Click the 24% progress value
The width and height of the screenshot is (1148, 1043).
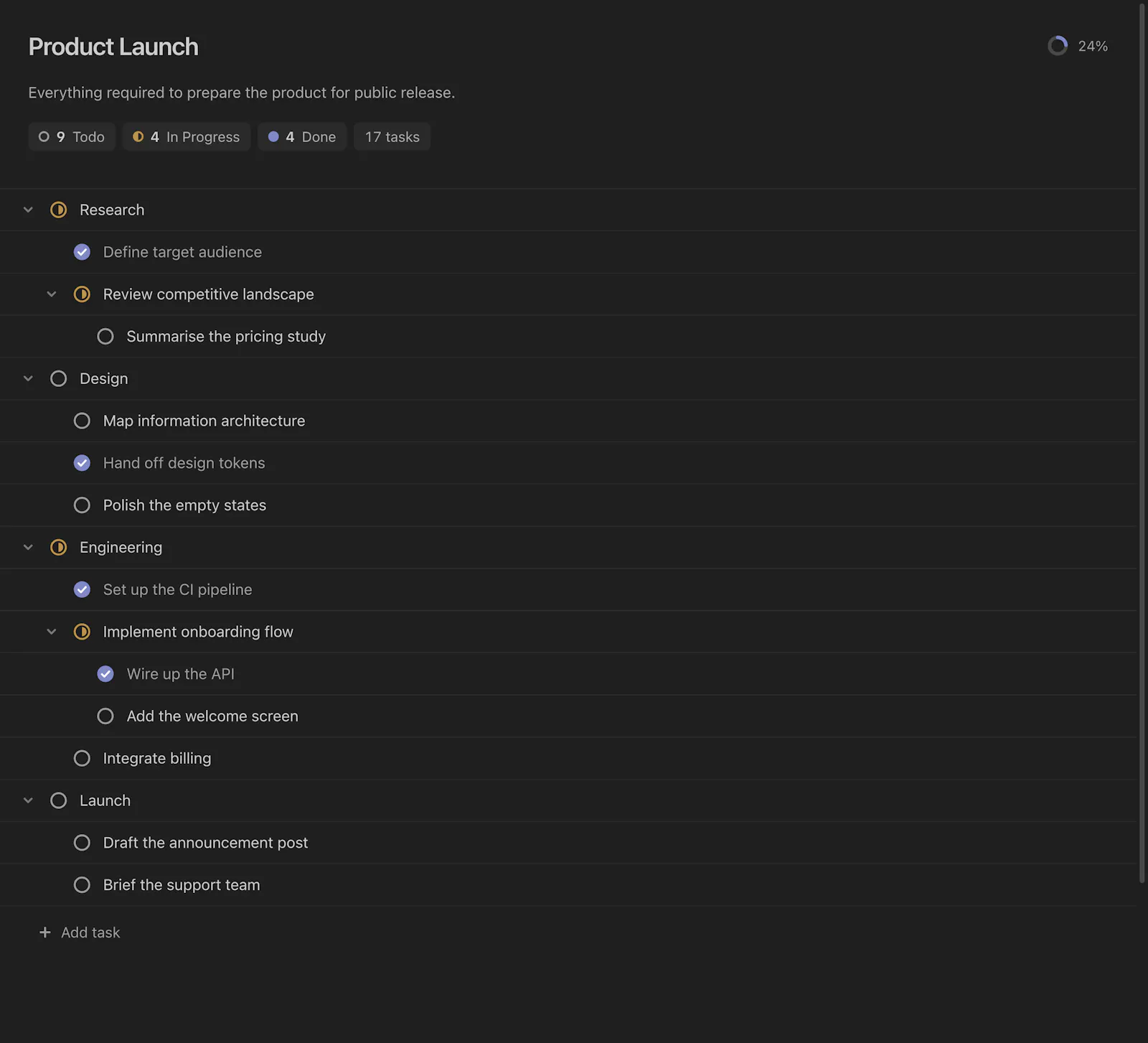[1093, 46]
